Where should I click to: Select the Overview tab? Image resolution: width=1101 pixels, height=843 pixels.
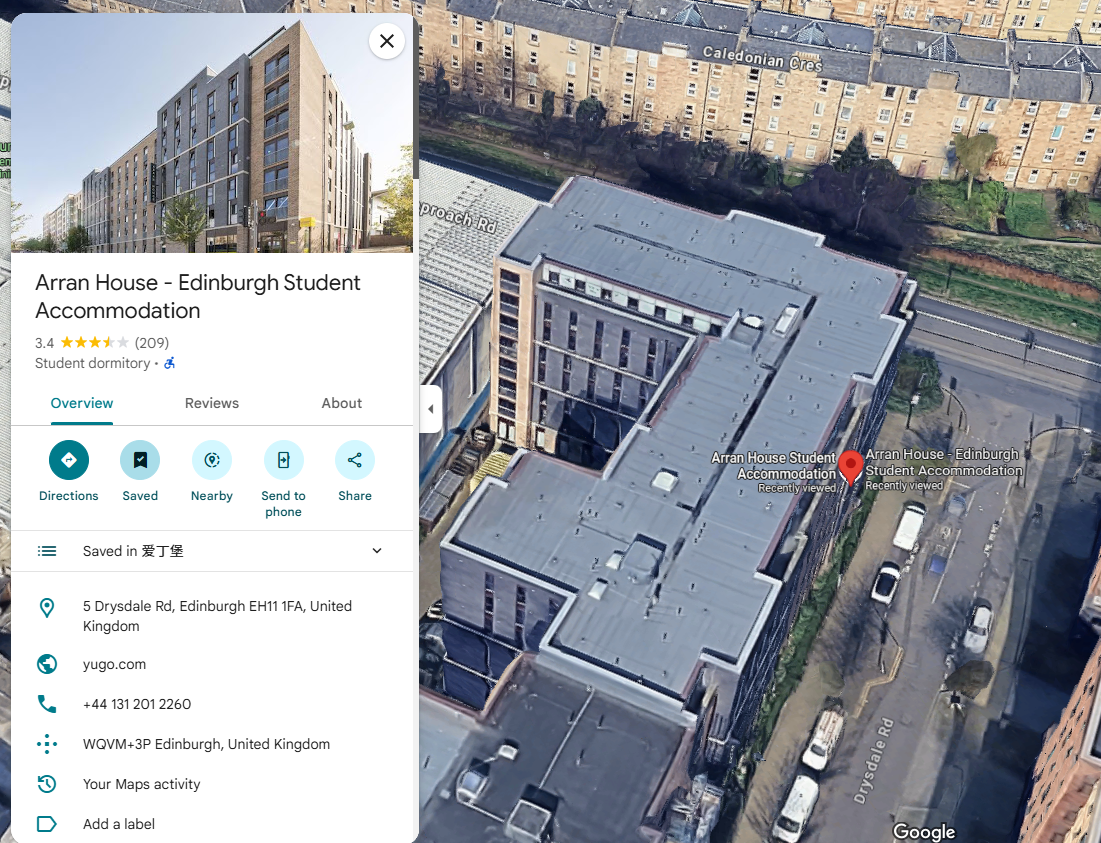(81, 403)
